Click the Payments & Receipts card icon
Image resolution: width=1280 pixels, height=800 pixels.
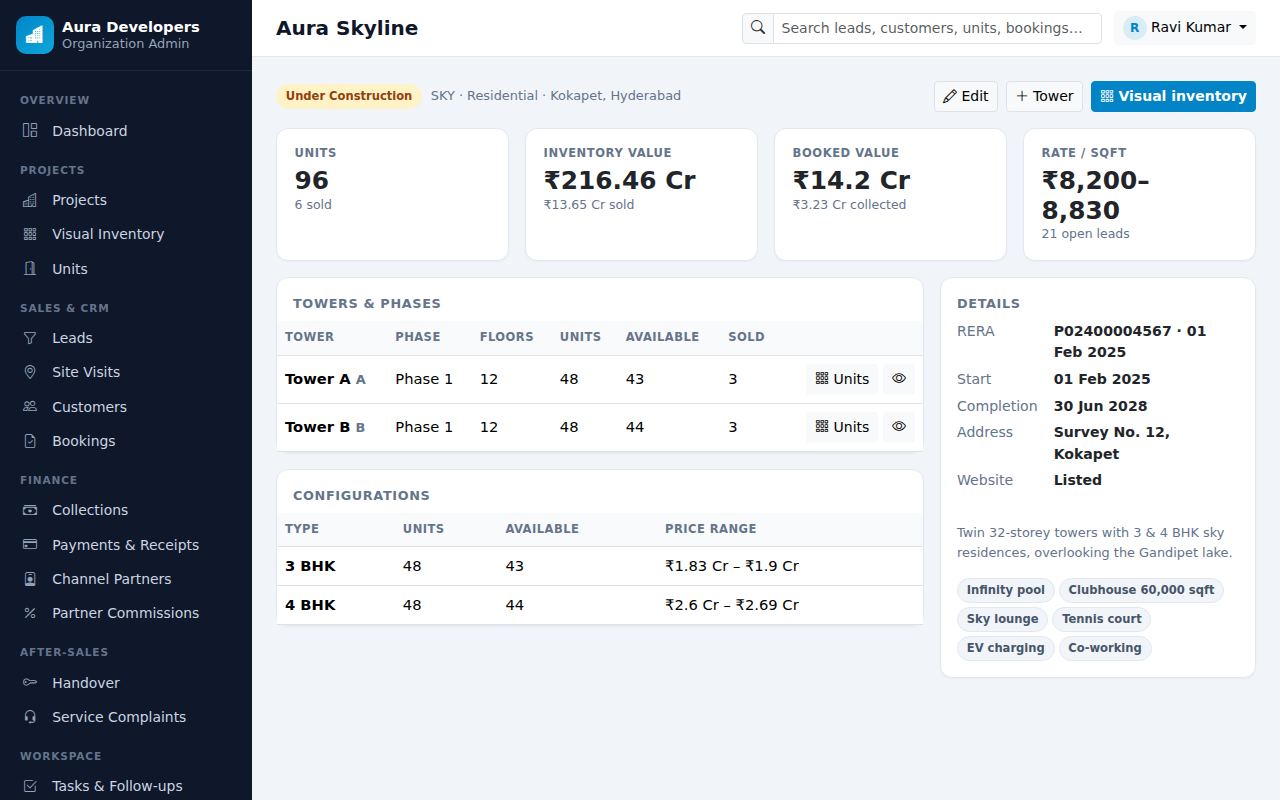click(x=30, y=545)
